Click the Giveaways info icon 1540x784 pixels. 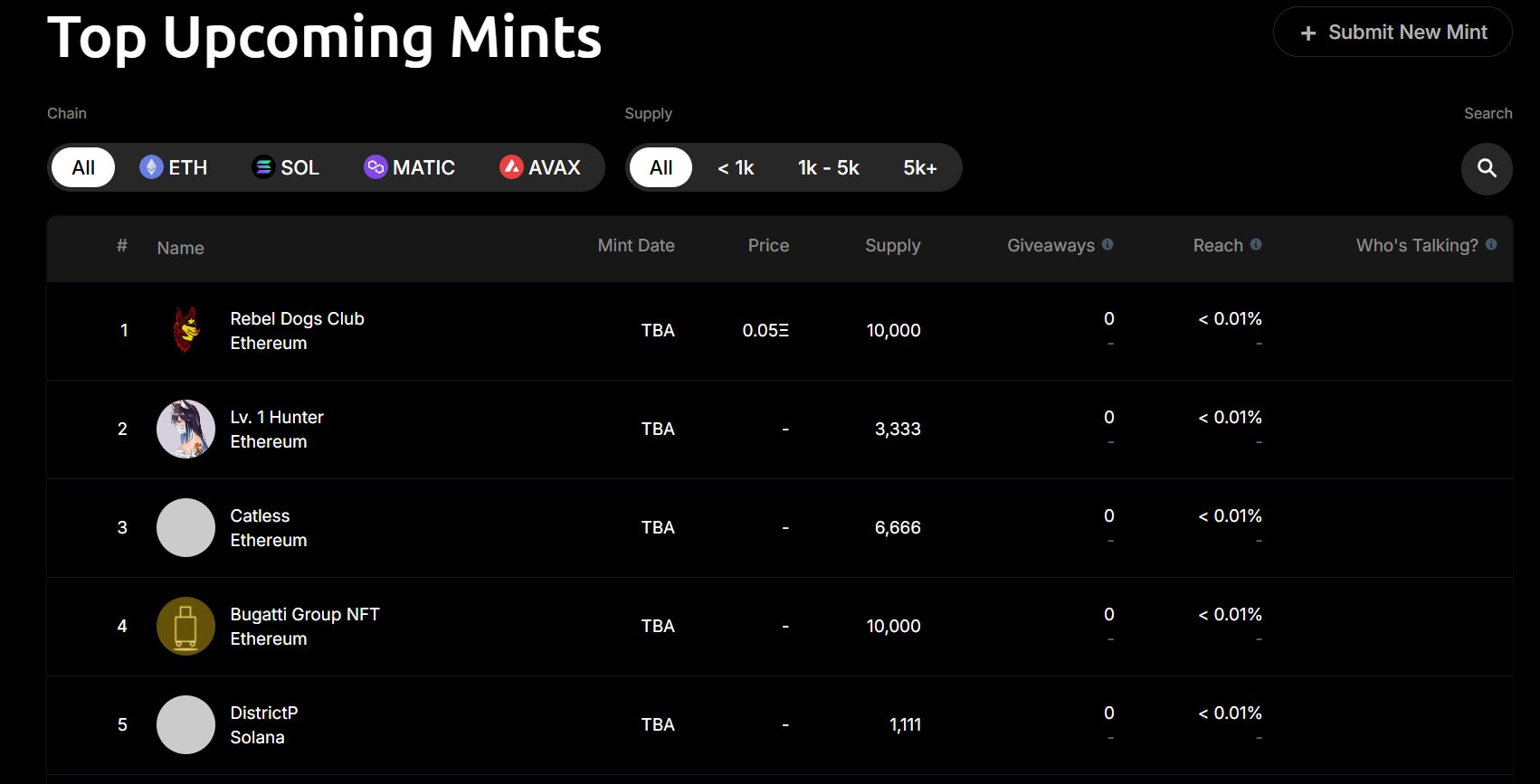[x=1107, y=244]
